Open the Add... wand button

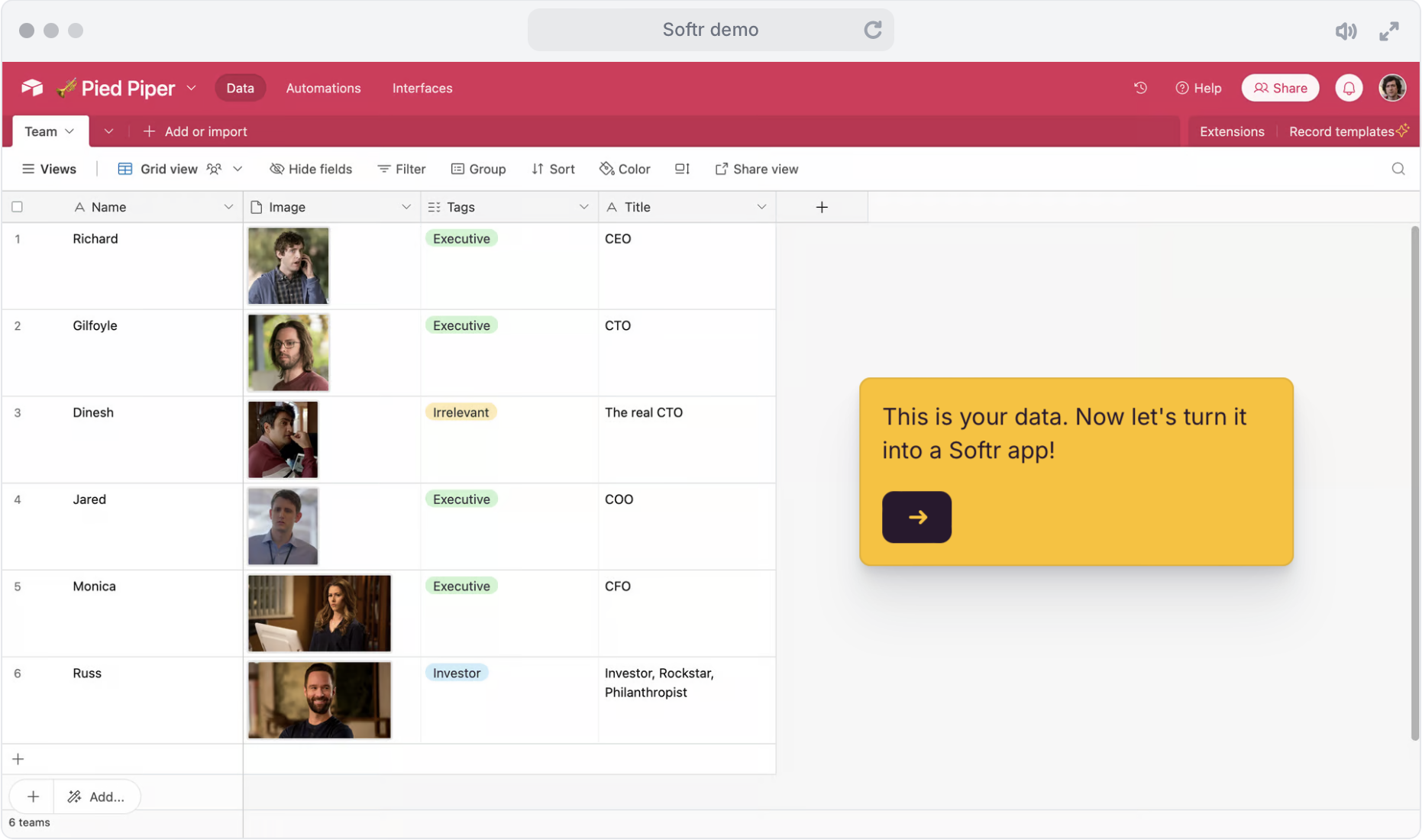click(x=96, y=796)
